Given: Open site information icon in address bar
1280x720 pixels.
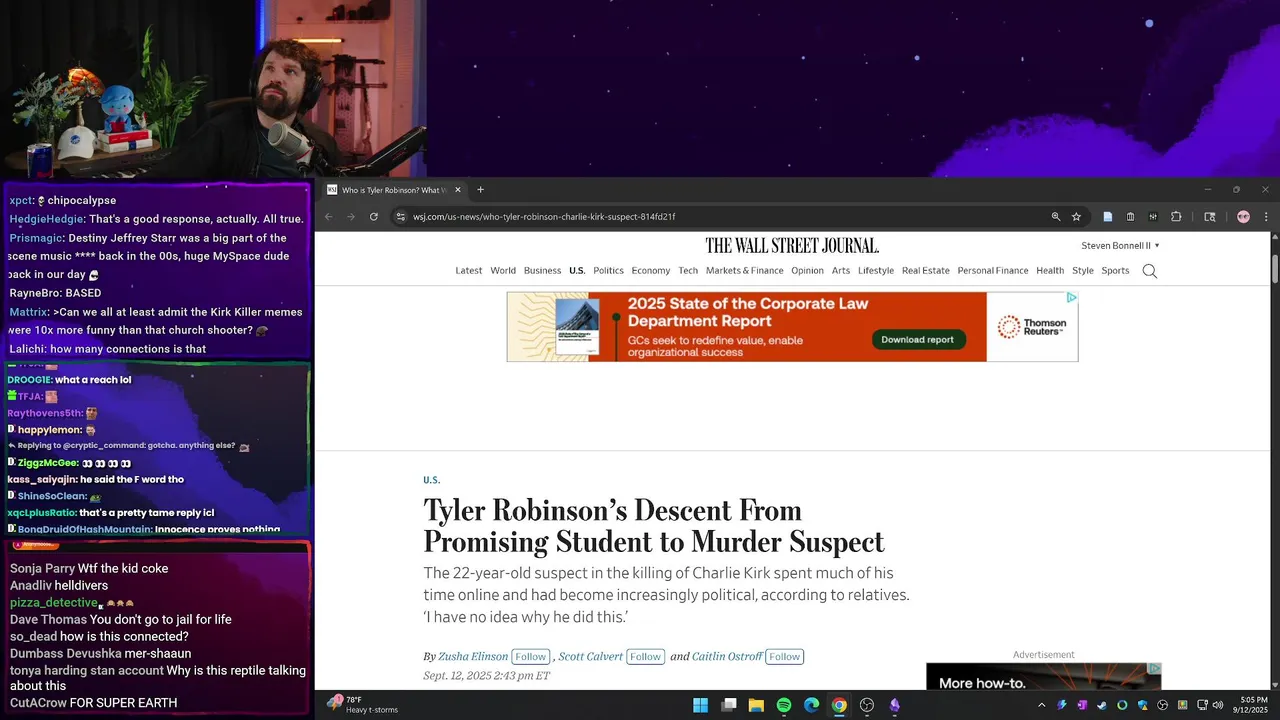Looking at the screenshot, I should [x=400, y=216].
